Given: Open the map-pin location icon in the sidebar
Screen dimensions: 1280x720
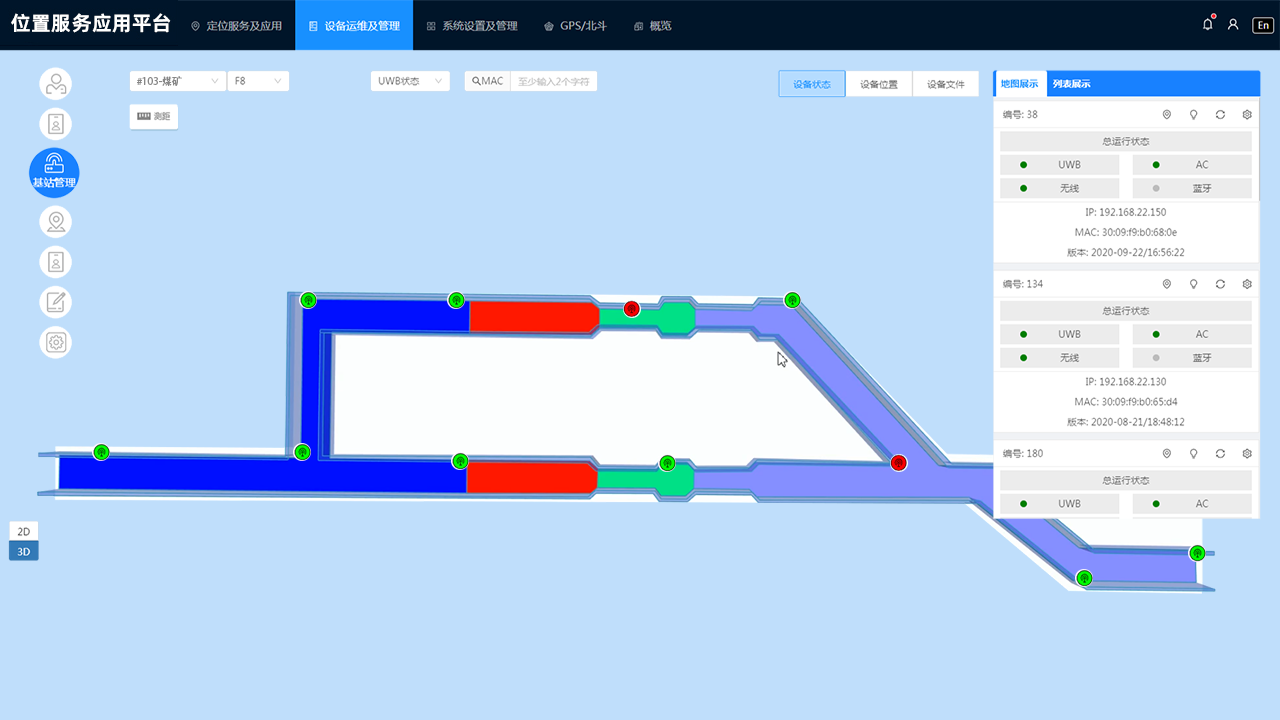Looking at the screenshot, I should point(56,221).
